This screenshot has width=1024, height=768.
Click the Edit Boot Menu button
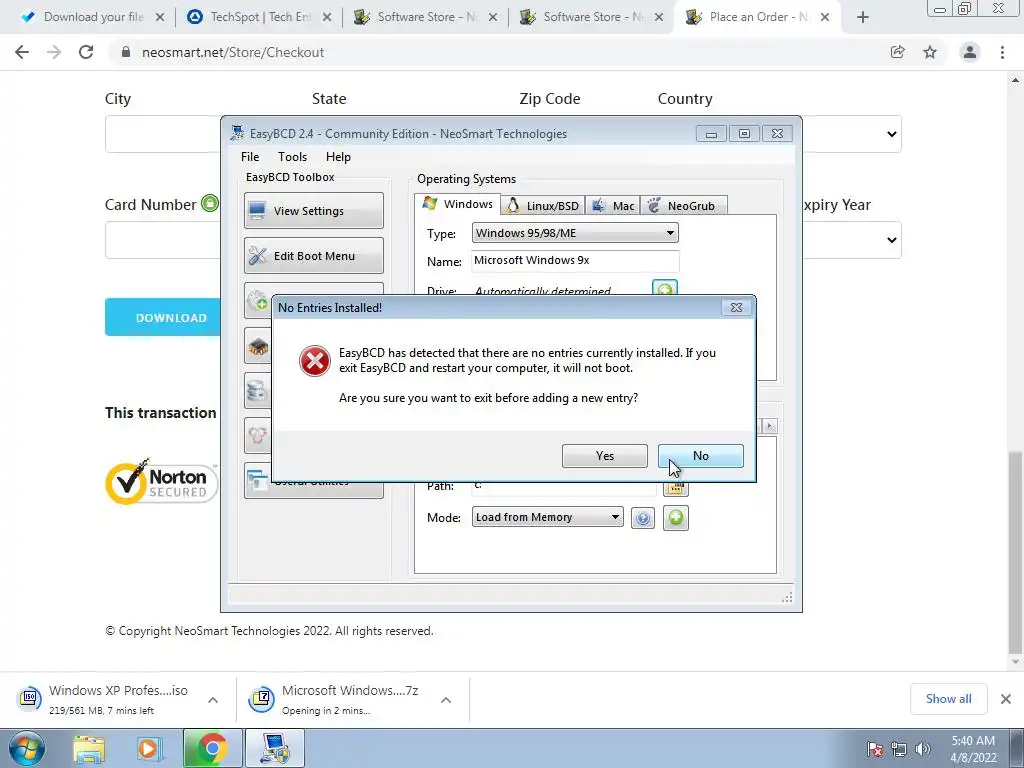313,255
